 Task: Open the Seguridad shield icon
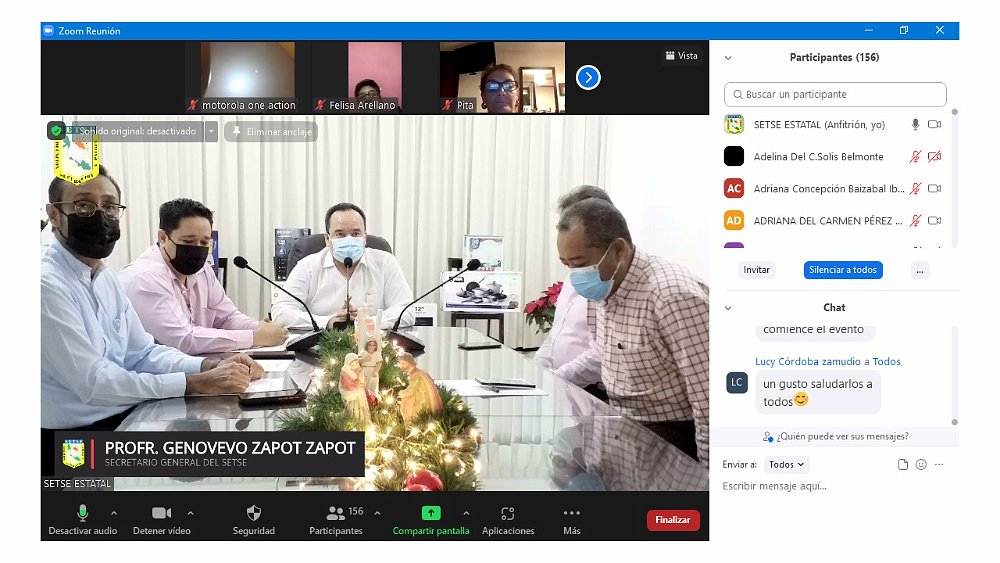point(254,513)
